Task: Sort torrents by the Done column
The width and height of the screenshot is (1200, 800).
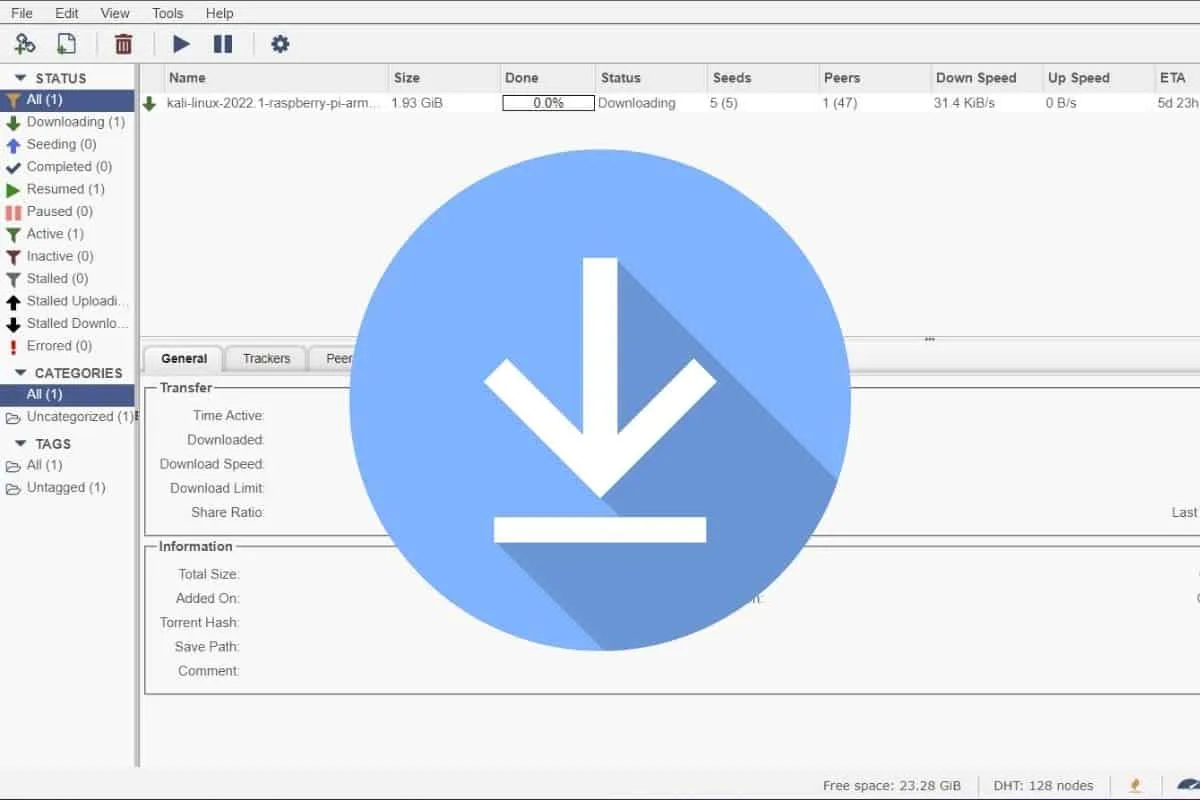Action: click(x=548, y=78)
